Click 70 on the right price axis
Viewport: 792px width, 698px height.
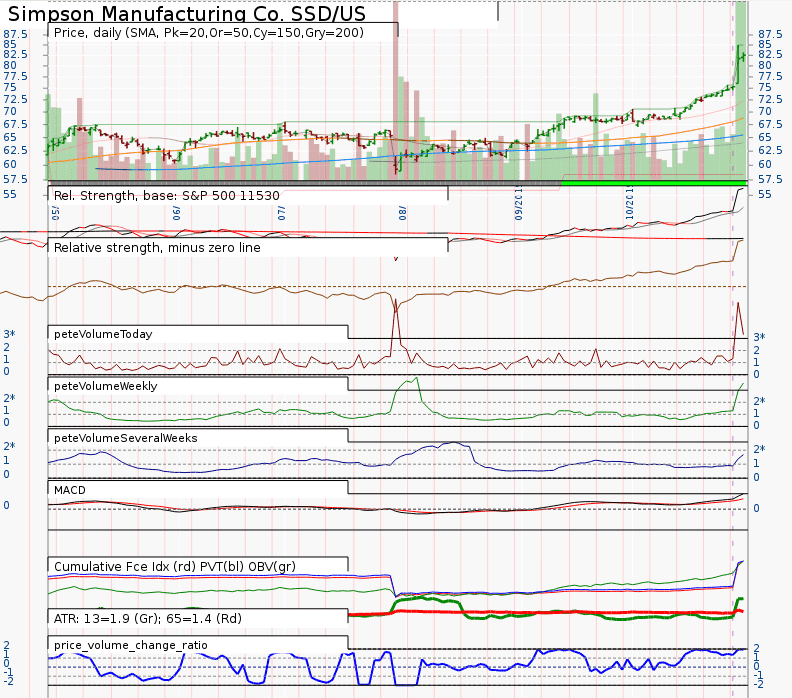click(x=765, y=111)
